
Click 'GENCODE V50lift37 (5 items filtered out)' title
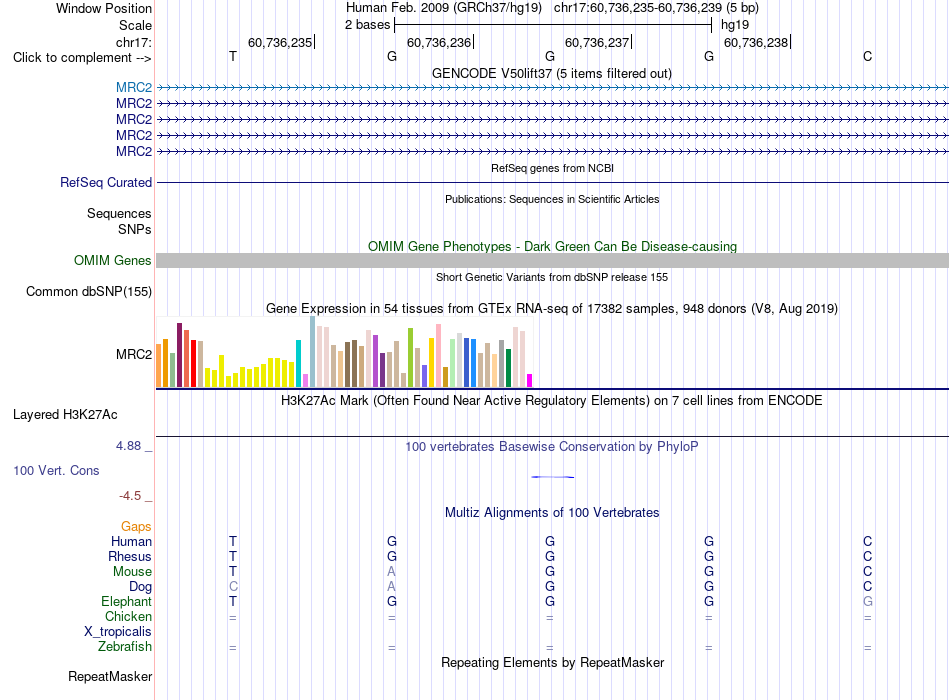click(x=552, y=73)
